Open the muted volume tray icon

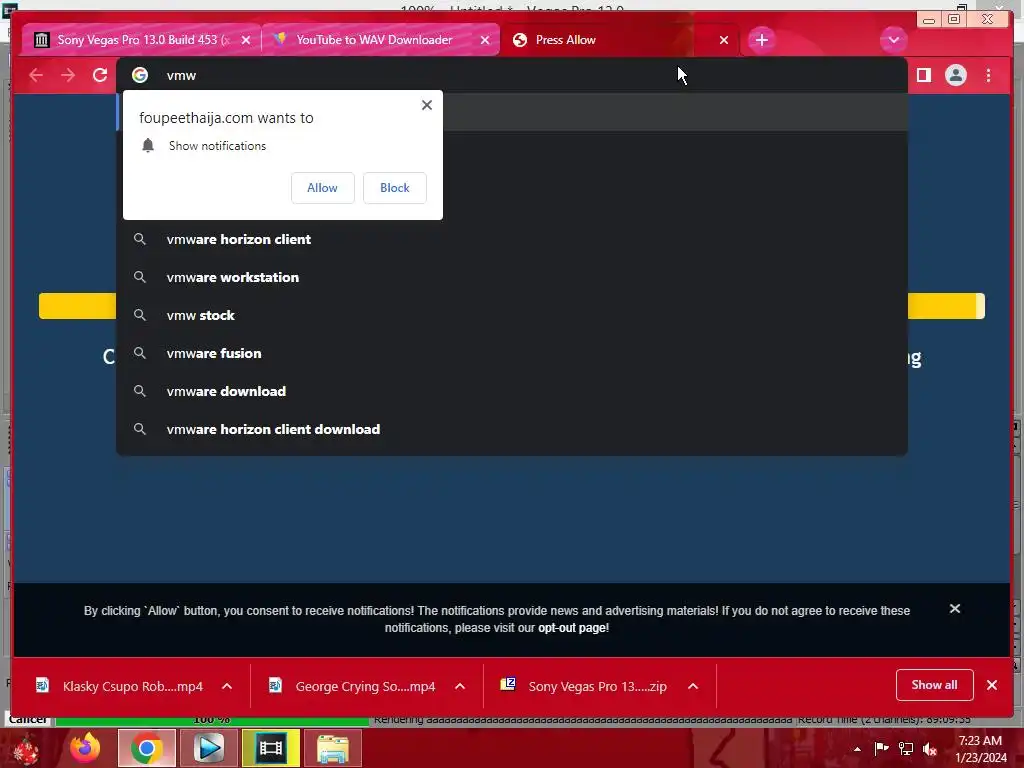click(x=930, y=748)
